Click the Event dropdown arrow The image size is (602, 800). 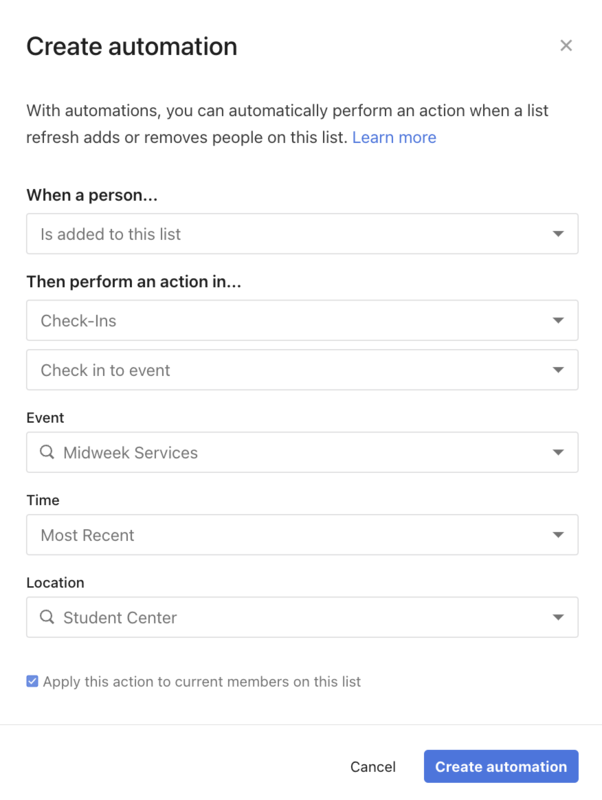pyautogui.click(x=558, y=452)
